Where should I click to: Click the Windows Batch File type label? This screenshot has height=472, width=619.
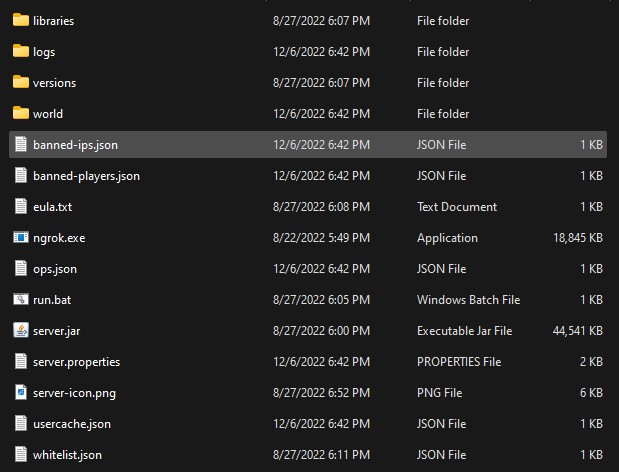coord(469,300)
